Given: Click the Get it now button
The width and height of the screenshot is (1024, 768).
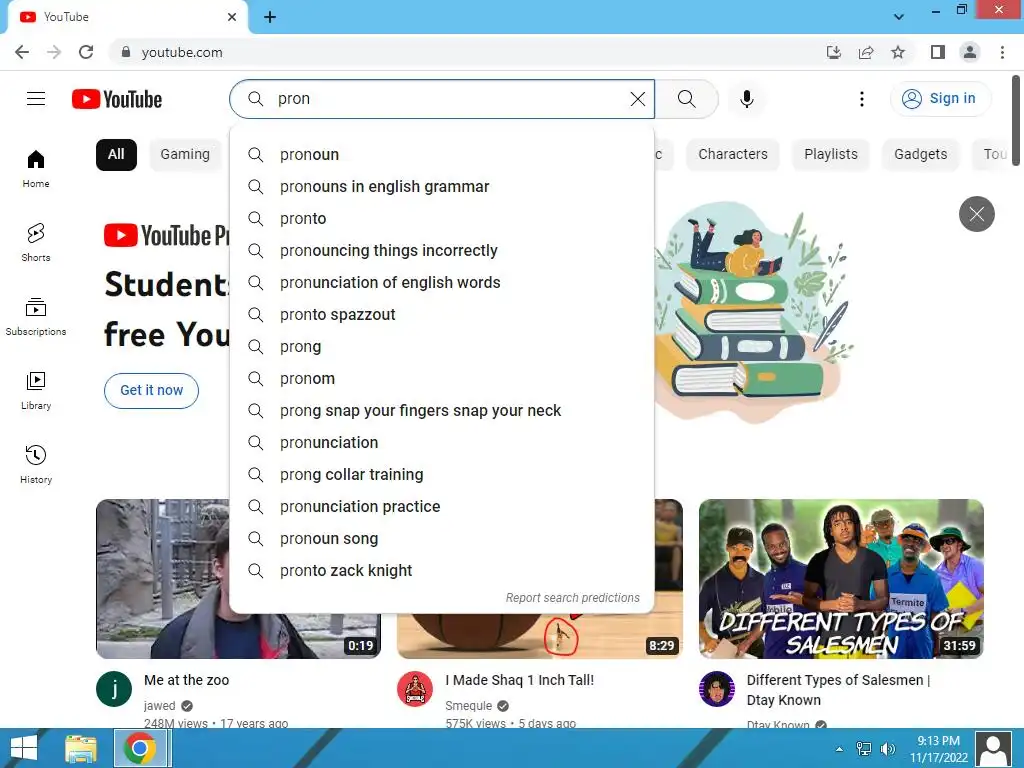Looking at the screenshot, I should (x=152, y=391).
